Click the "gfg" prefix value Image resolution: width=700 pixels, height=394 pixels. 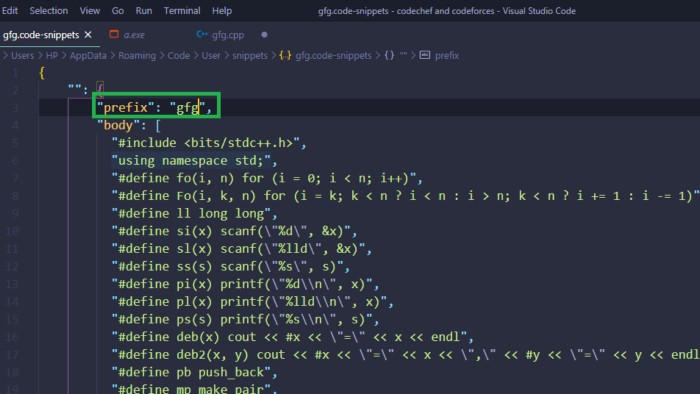point(187,108)
